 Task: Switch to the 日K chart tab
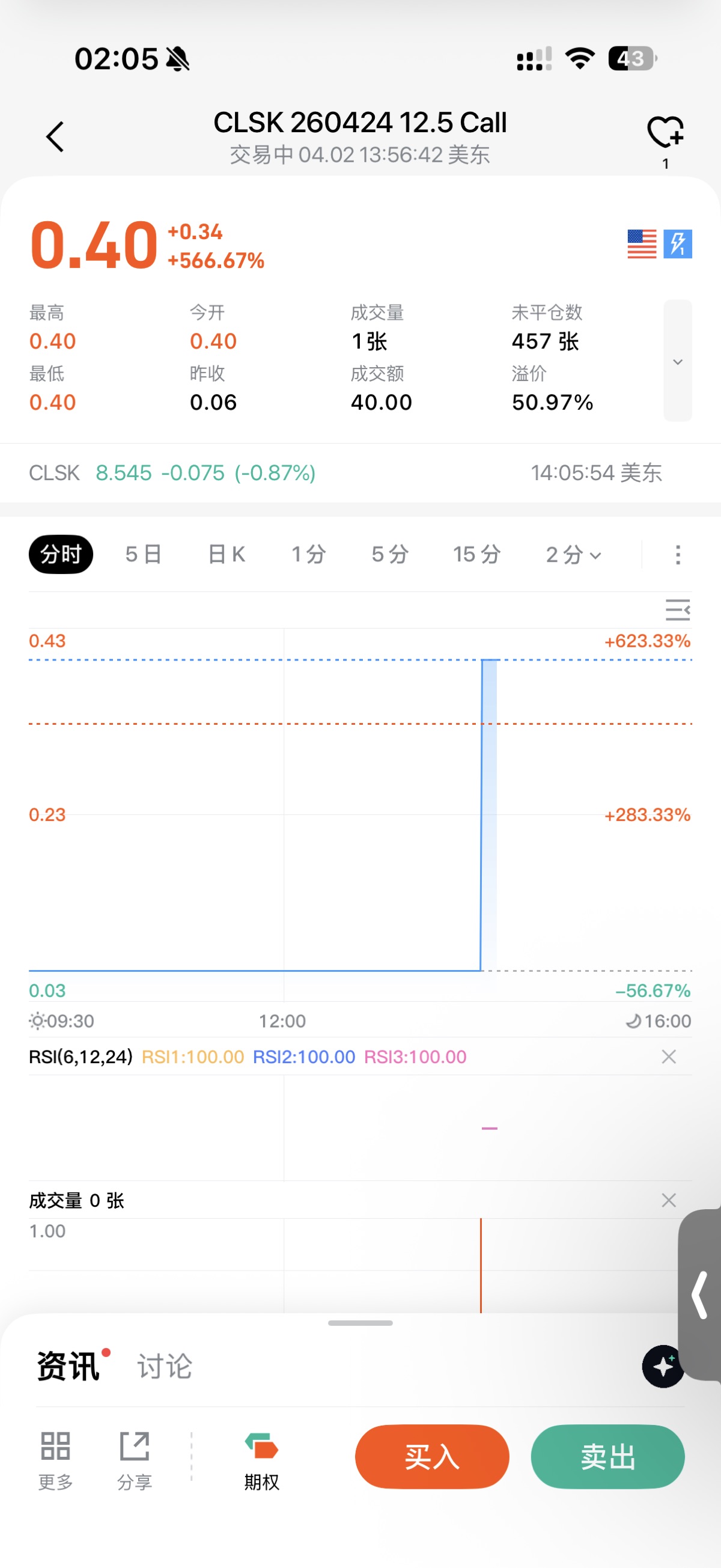pos(227,555)
